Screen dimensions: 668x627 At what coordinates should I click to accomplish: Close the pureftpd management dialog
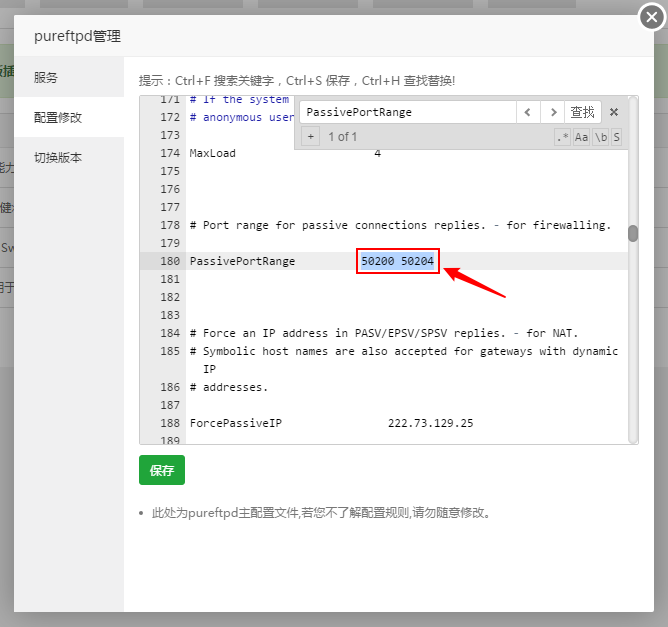(650, 16)
